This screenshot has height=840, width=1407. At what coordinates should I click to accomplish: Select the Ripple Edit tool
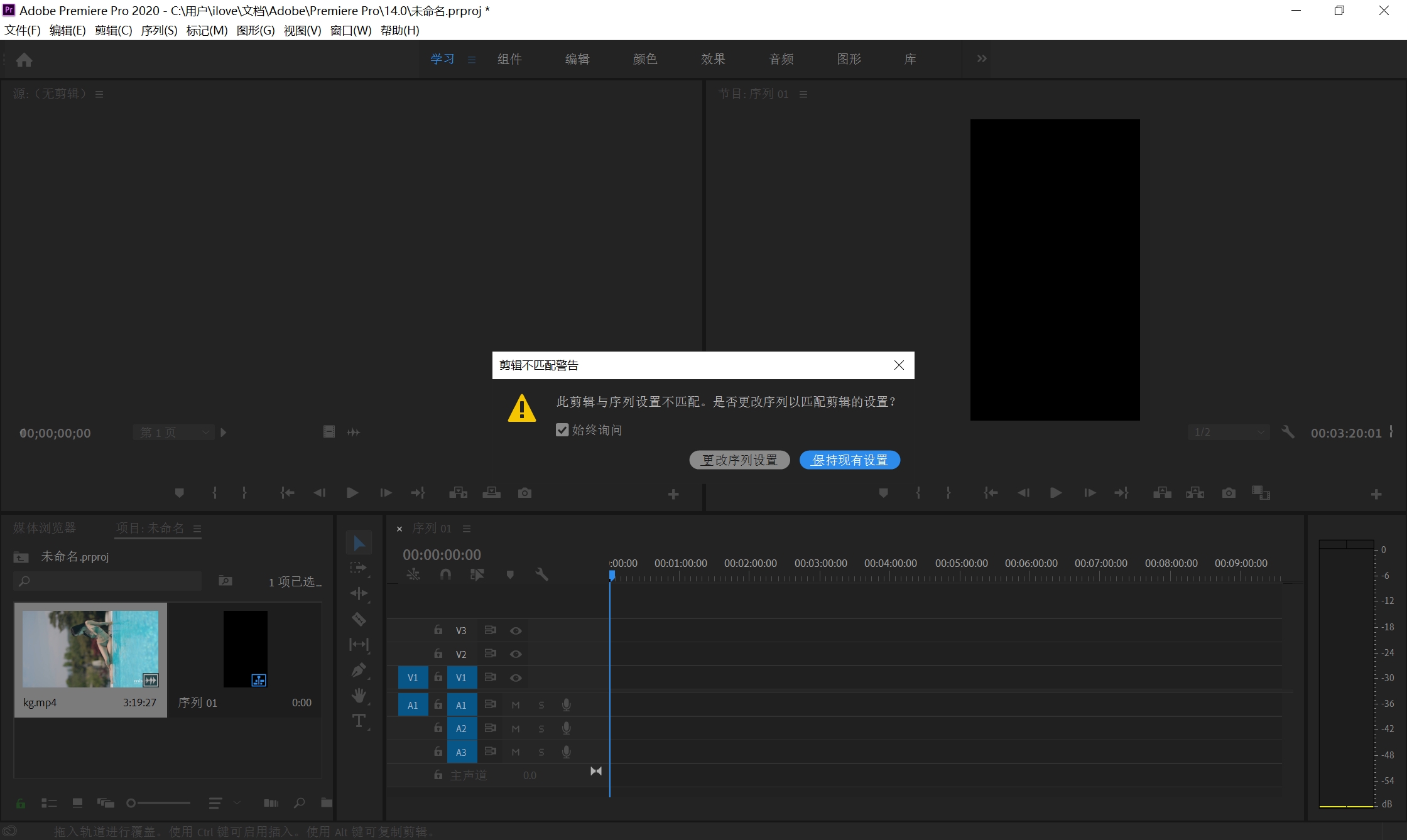[x=359, y=594]
